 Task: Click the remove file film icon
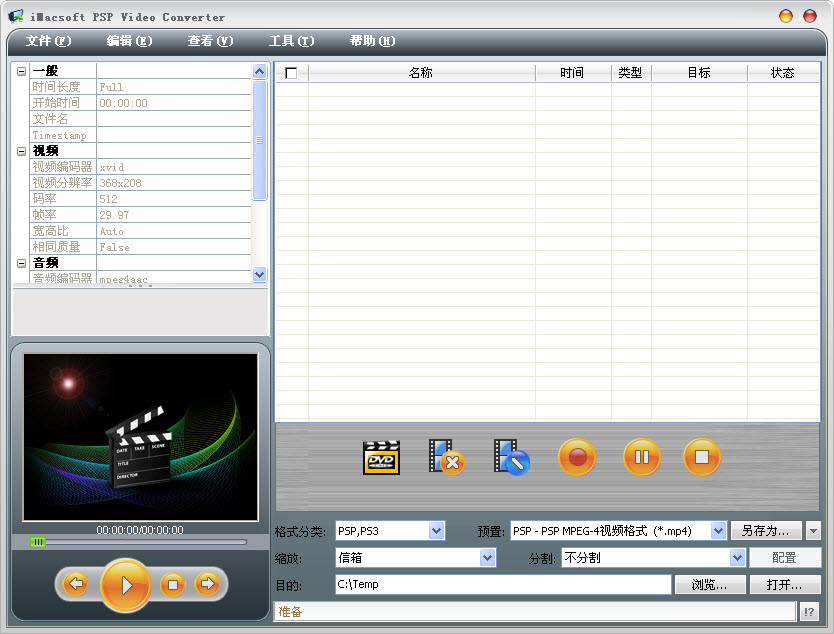coord(446,457)
